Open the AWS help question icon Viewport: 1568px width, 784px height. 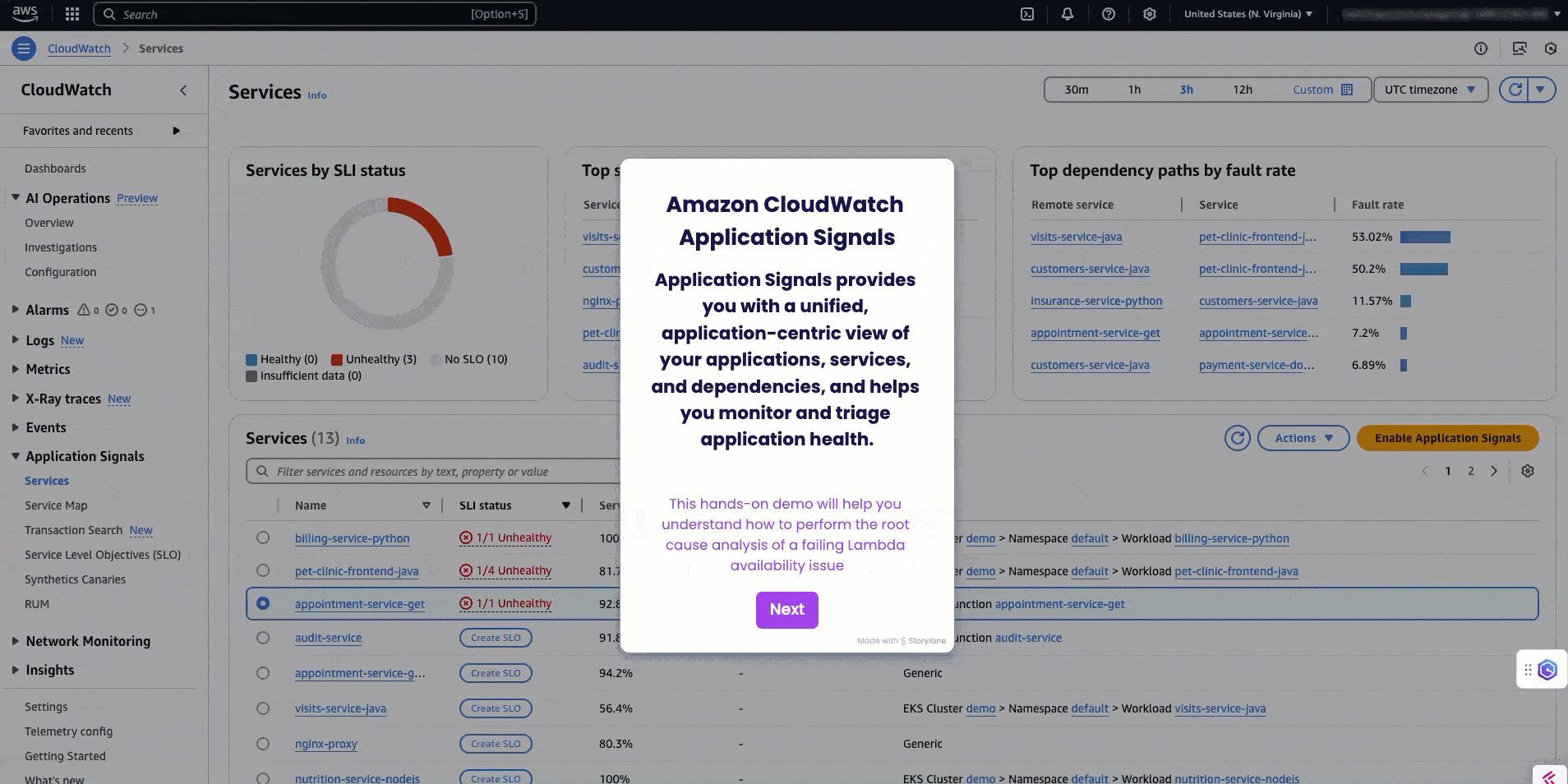(x=1109, y=14)
